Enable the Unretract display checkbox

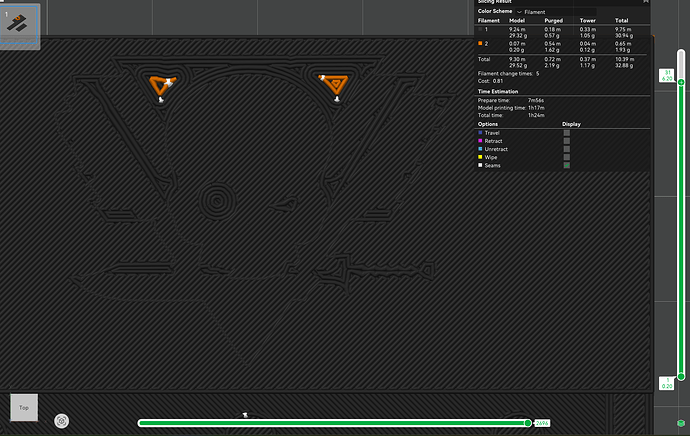coord(567,149)
